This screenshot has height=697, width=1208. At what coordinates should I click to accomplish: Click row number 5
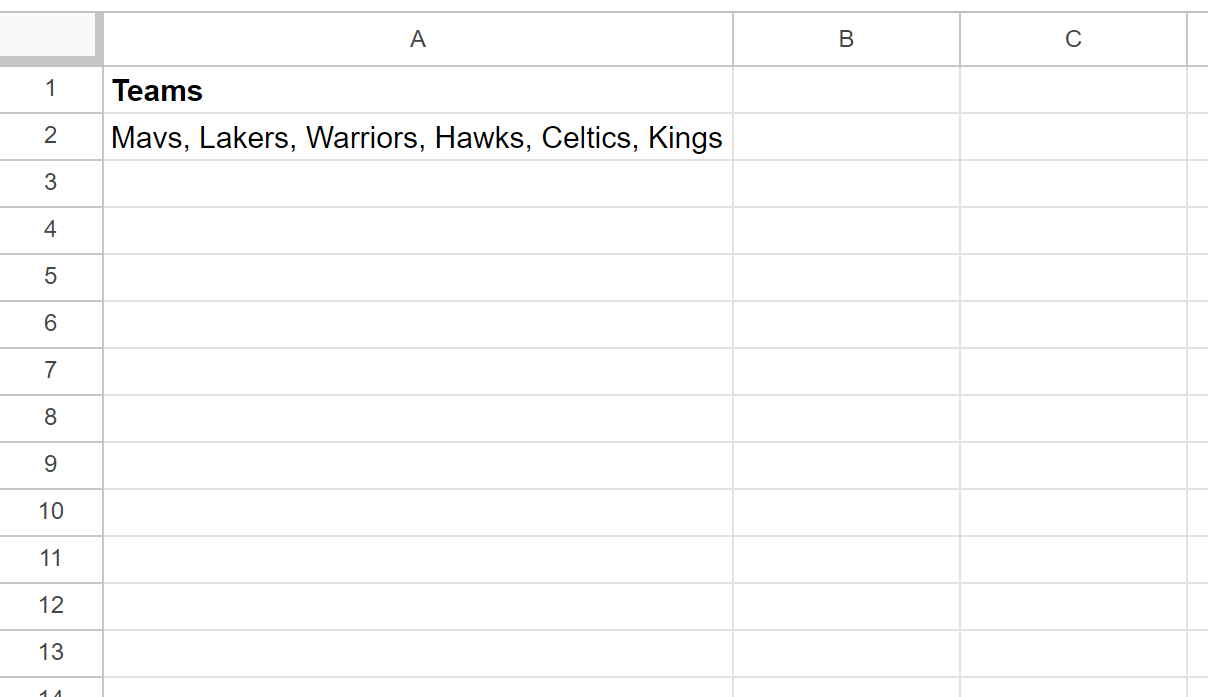point(51,276)
